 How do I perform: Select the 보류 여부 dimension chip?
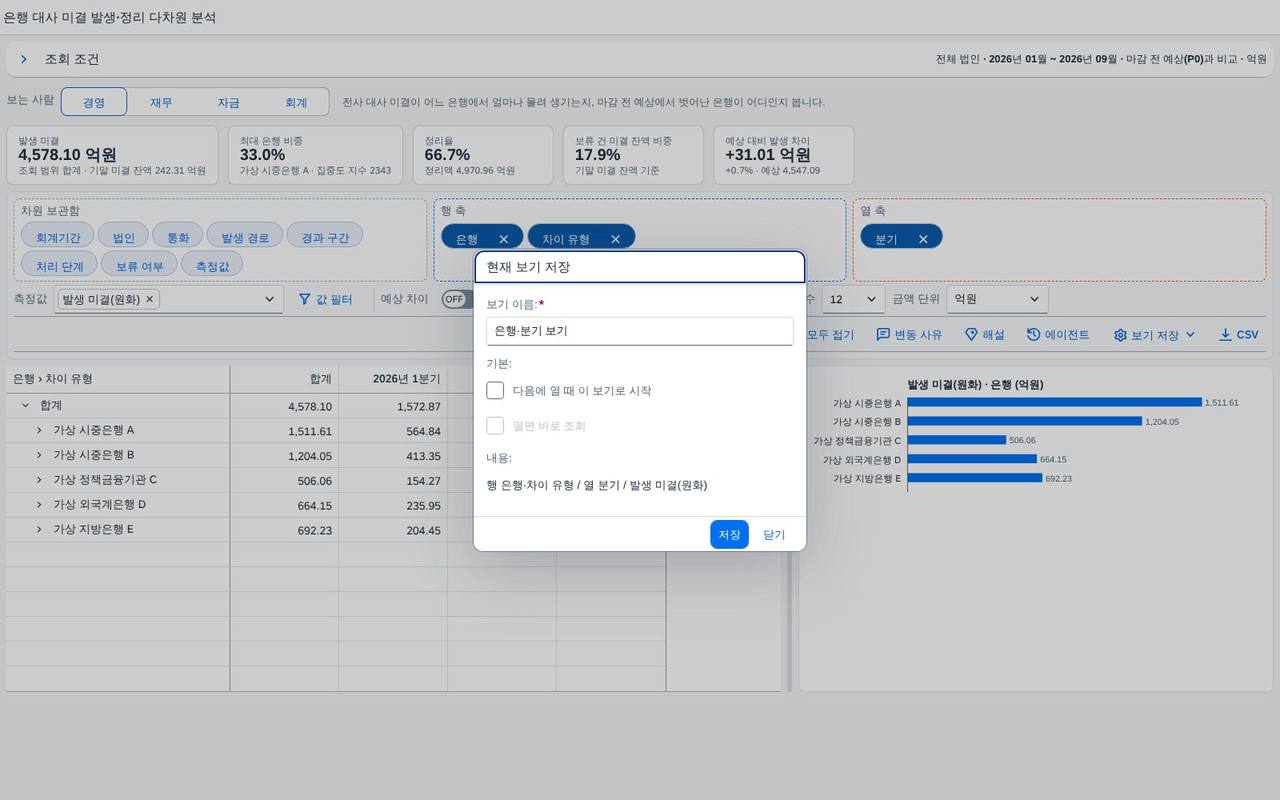tap(140, 264)
